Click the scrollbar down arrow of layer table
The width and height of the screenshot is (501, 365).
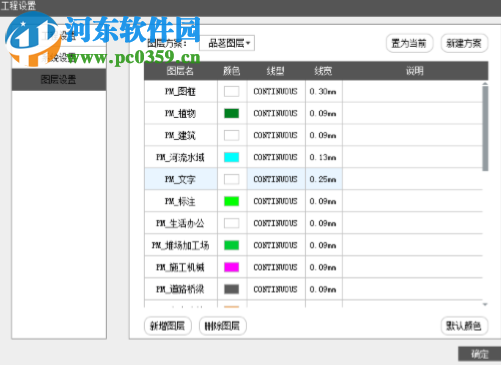[485, 304]
